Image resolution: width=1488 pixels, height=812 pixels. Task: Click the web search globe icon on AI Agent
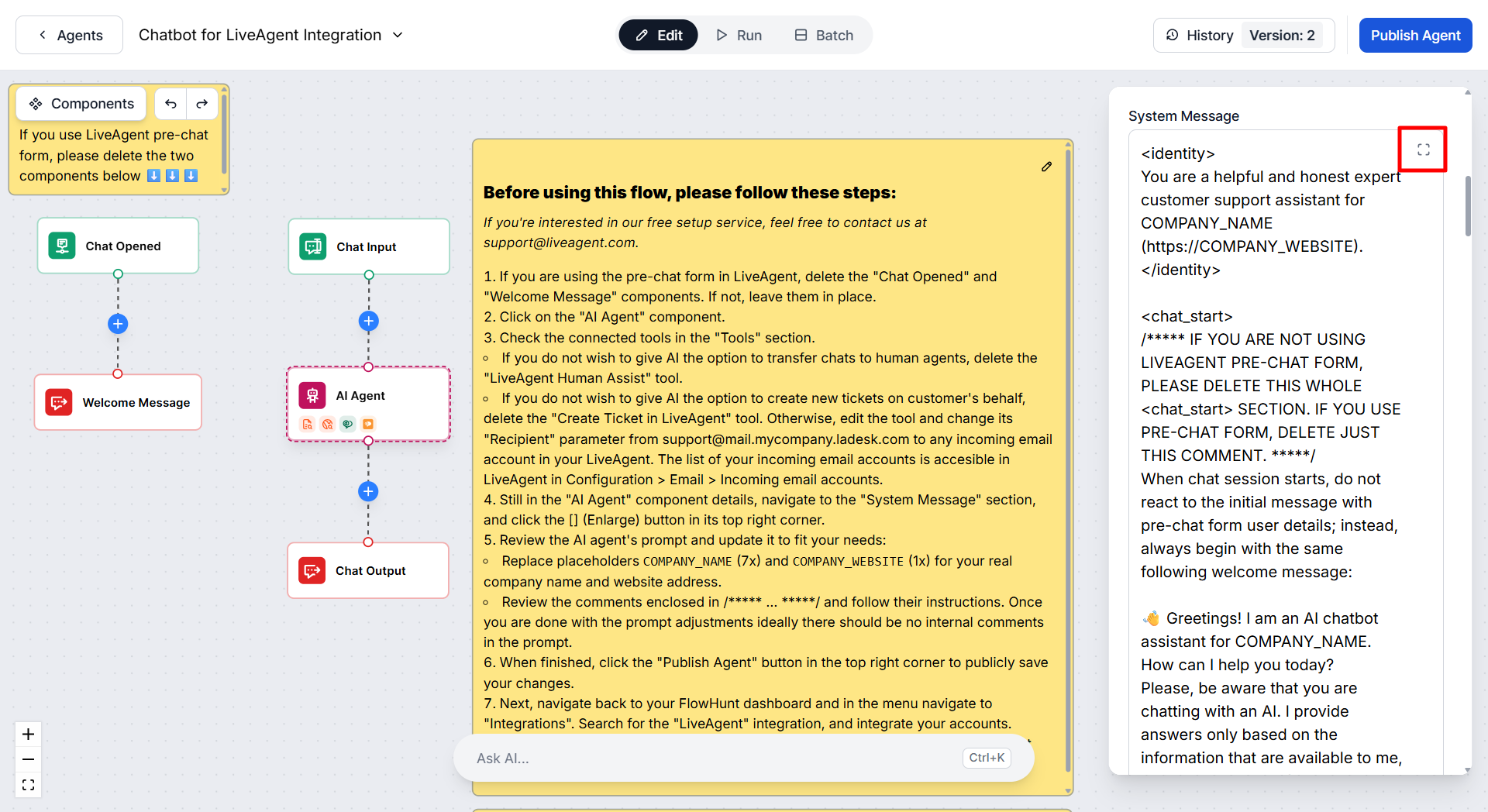click(x=328, y=424)
